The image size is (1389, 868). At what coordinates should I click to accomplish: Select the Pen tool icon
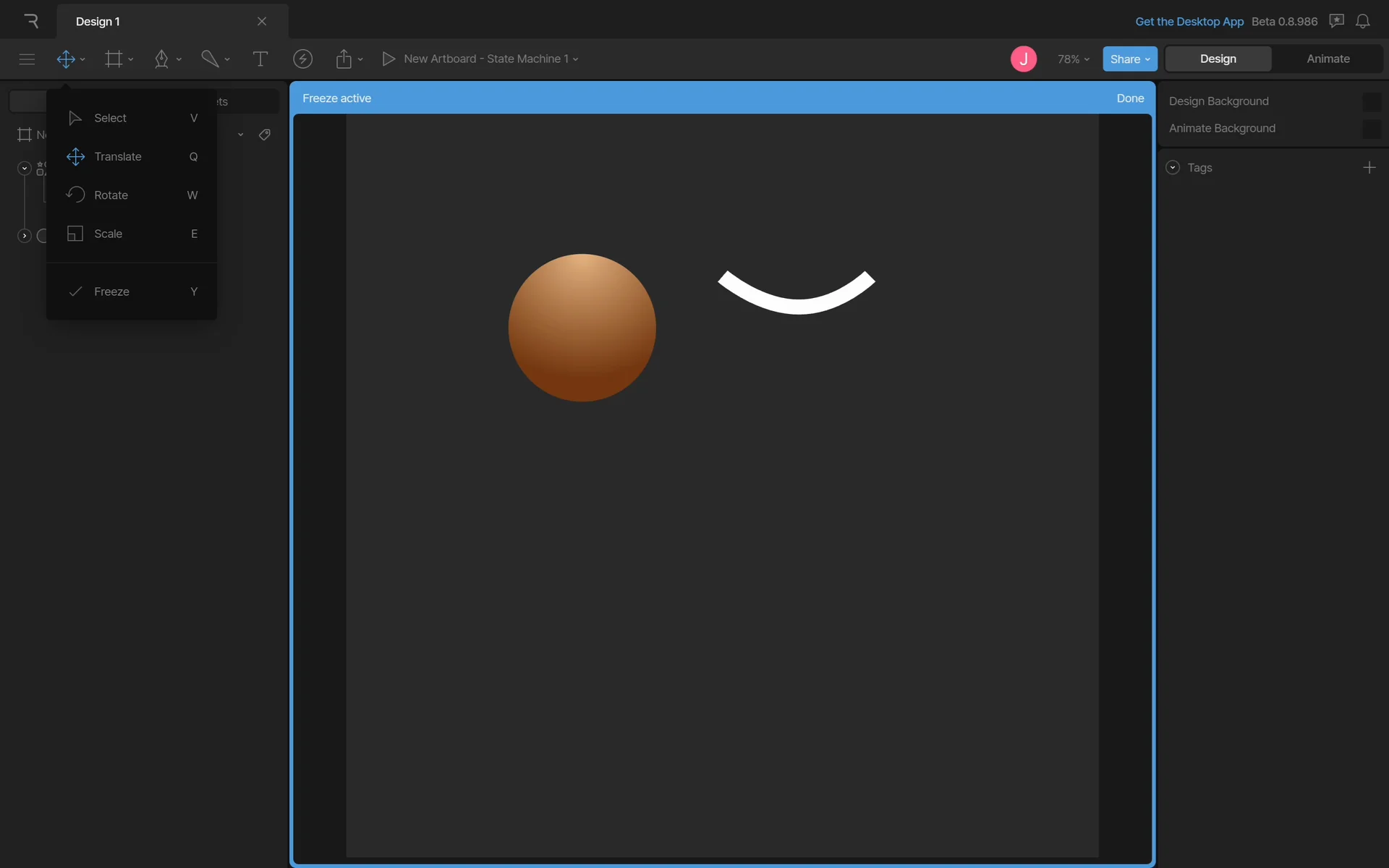pos(161,59)
